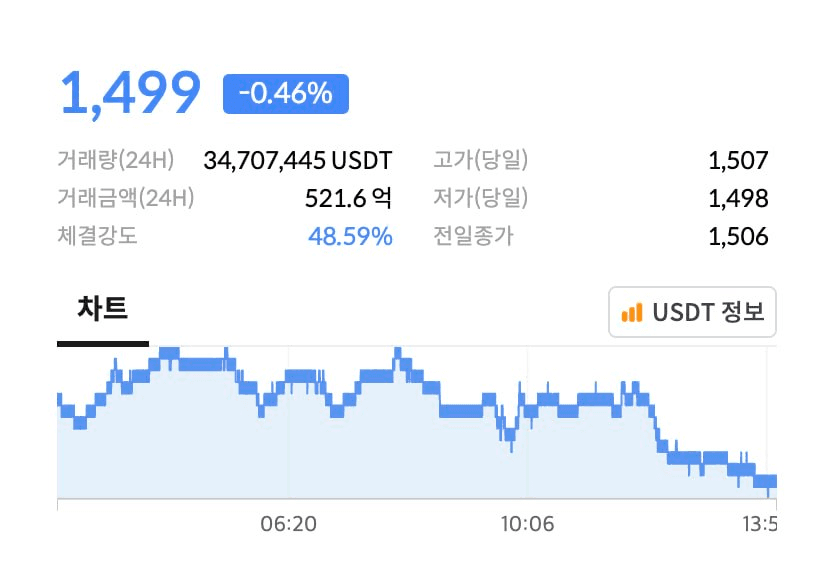The width and height of the screenshot is (828, 574).
Task: Click the 10:06 time axis marker
Action: 528,524
